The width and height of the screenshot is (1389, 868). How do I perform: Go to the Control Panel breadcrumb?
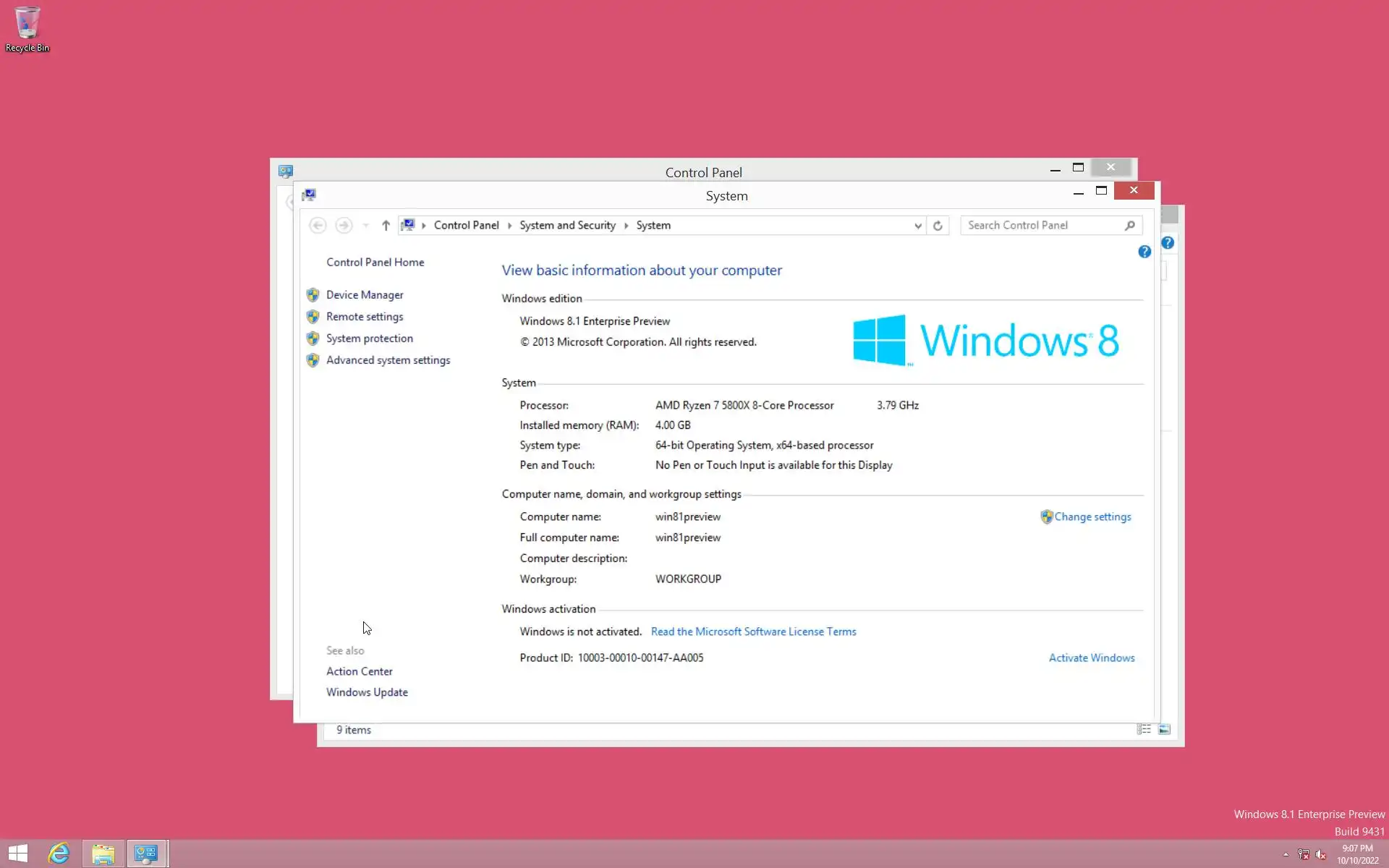tap(466, 226)
